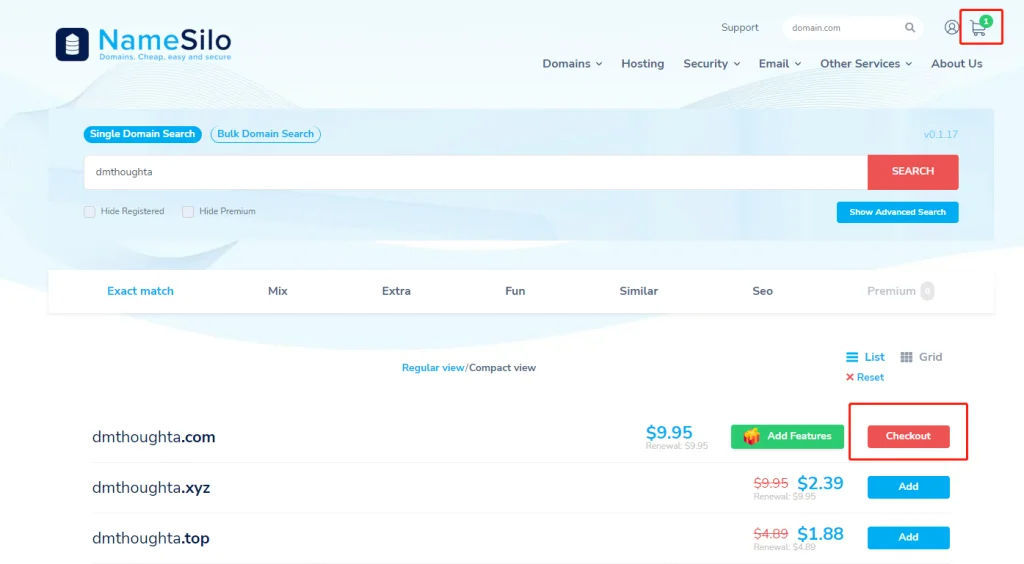Switch to Grid view icon

pyautogui.click(x=906, y=357)
